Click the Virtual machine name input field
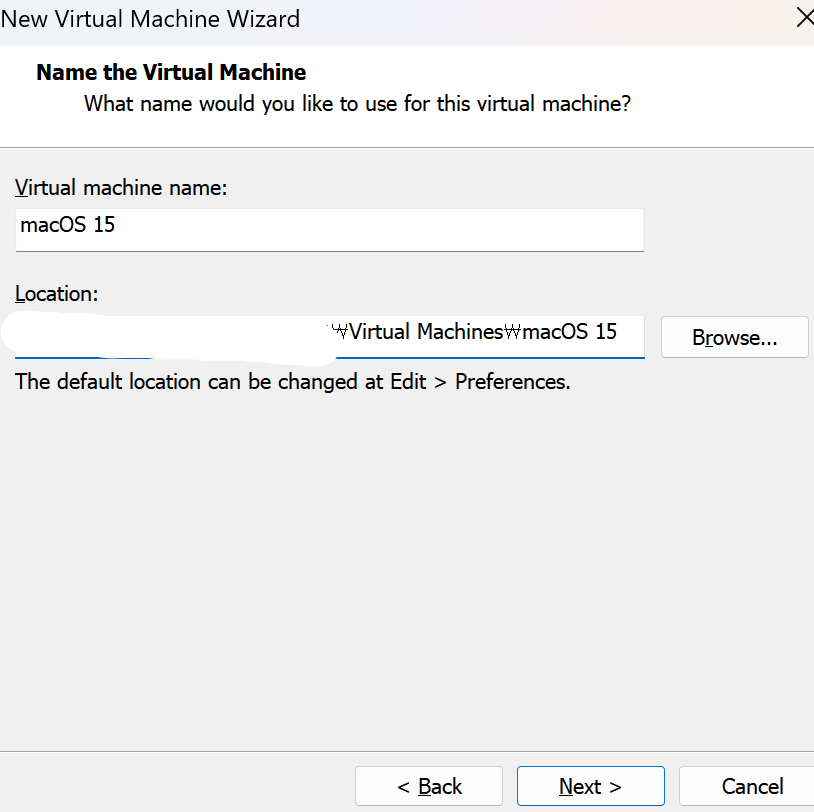Viewport: 814px width, 812px height. coord(329,229)
